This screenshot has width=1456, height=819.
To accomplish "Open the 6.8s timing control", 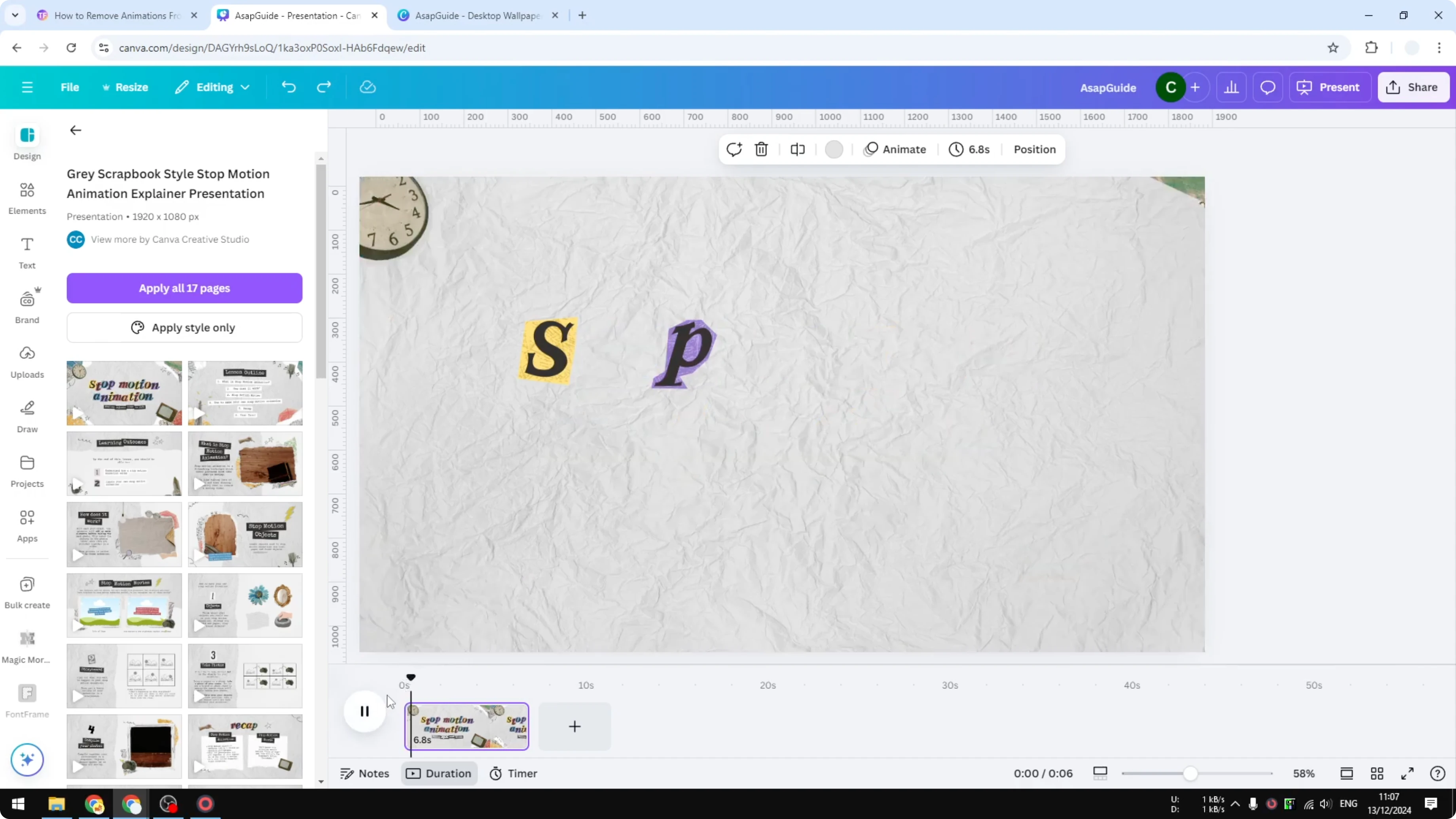I will point(970,149).
